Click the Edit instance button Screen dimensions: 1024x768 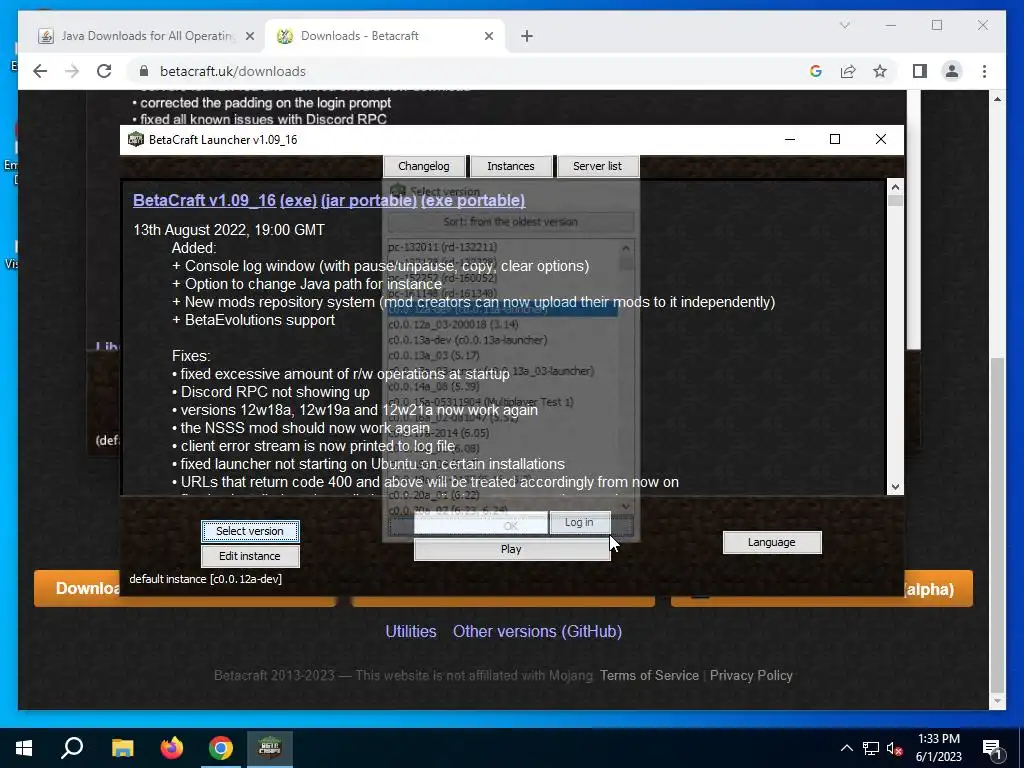[x=250, y=556]
